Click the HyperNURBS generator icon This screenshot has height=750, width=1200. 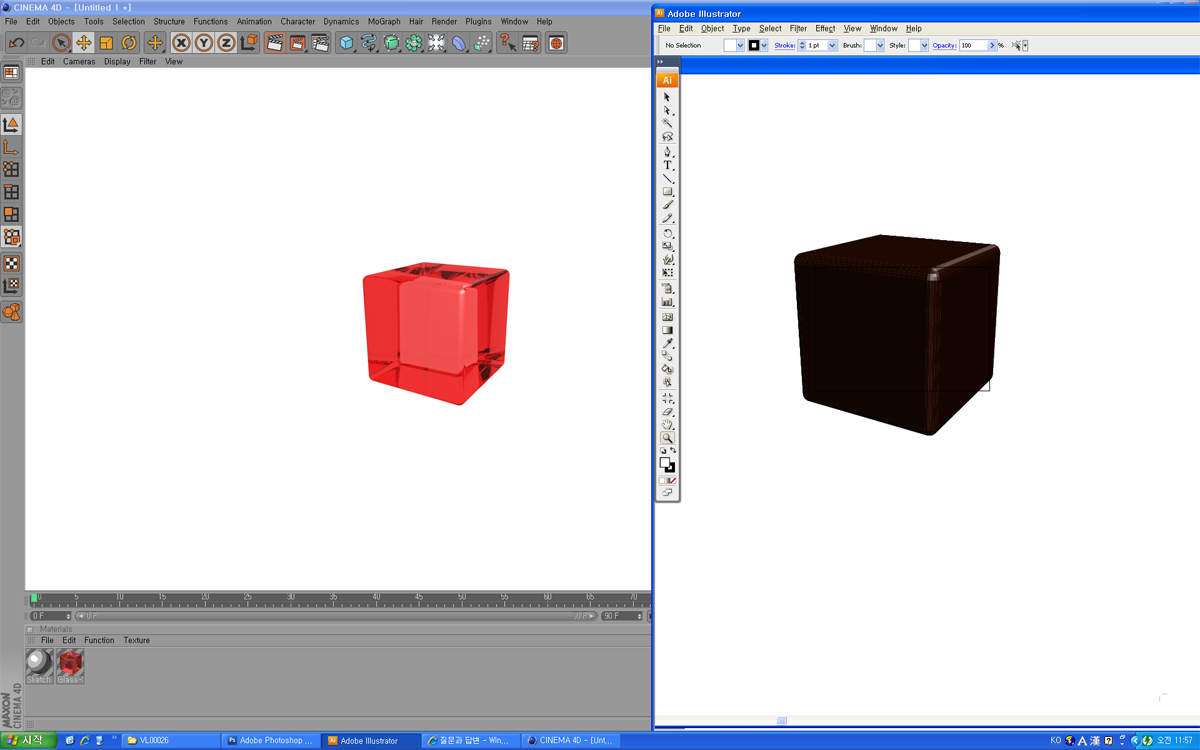pyautogui.click(x=391, y=43)
